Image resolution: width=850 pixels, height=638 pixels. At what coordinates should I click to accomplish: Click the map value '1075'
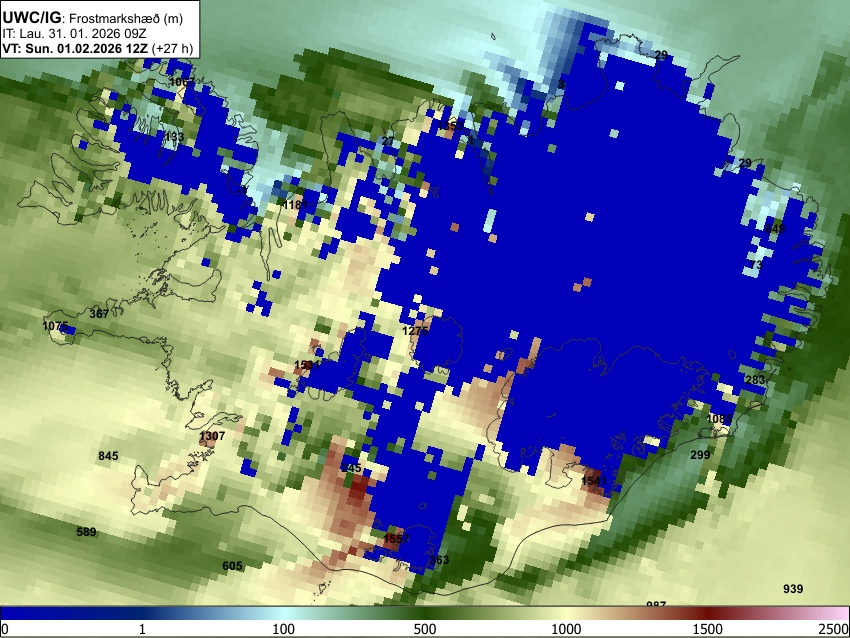[55, 326]
